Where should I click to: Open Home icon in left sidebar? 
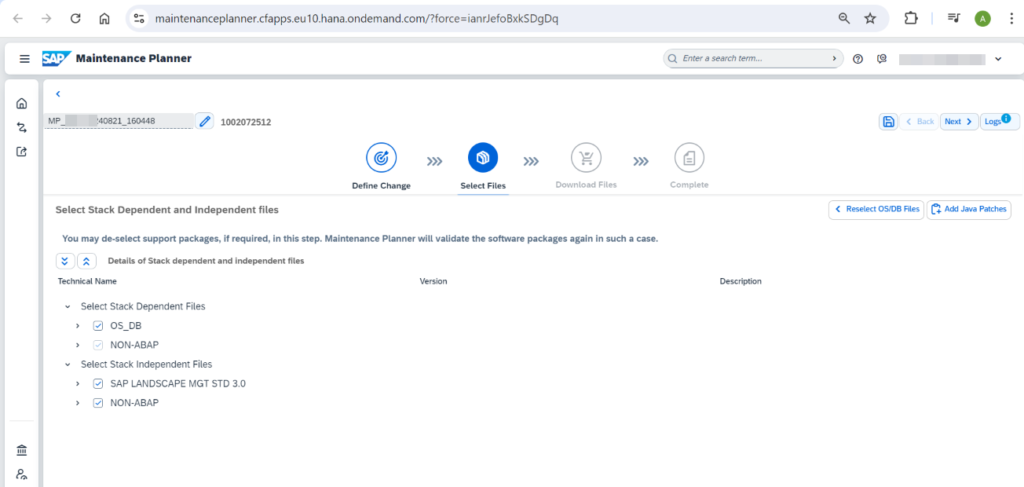click(22, 103)
